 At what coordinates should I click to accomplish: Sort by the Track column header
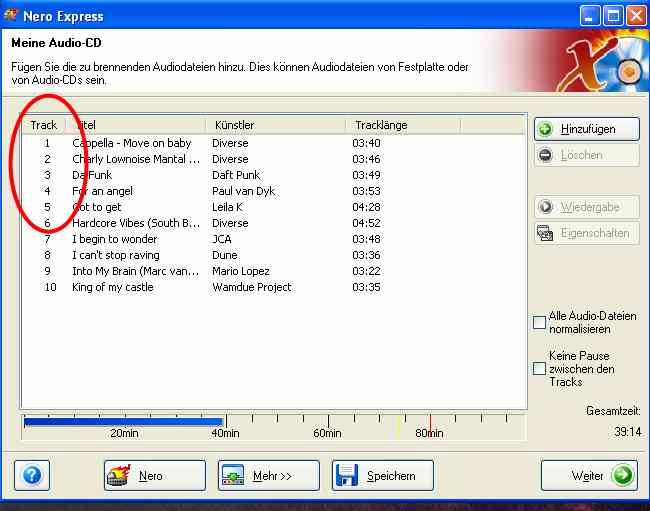(44, 125)
